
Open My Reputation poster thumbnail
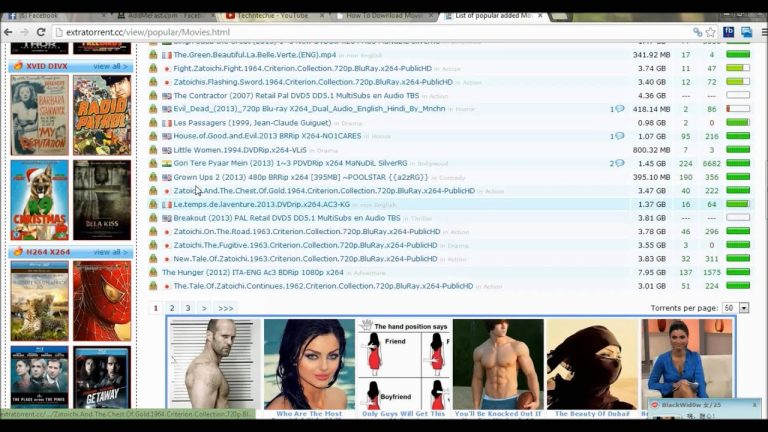click(x=40, y=115)
